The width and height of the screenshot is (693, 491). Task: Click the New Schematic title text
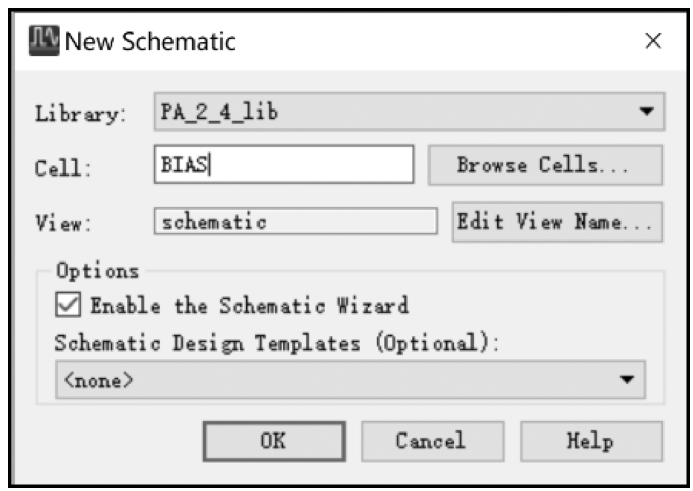150,42
